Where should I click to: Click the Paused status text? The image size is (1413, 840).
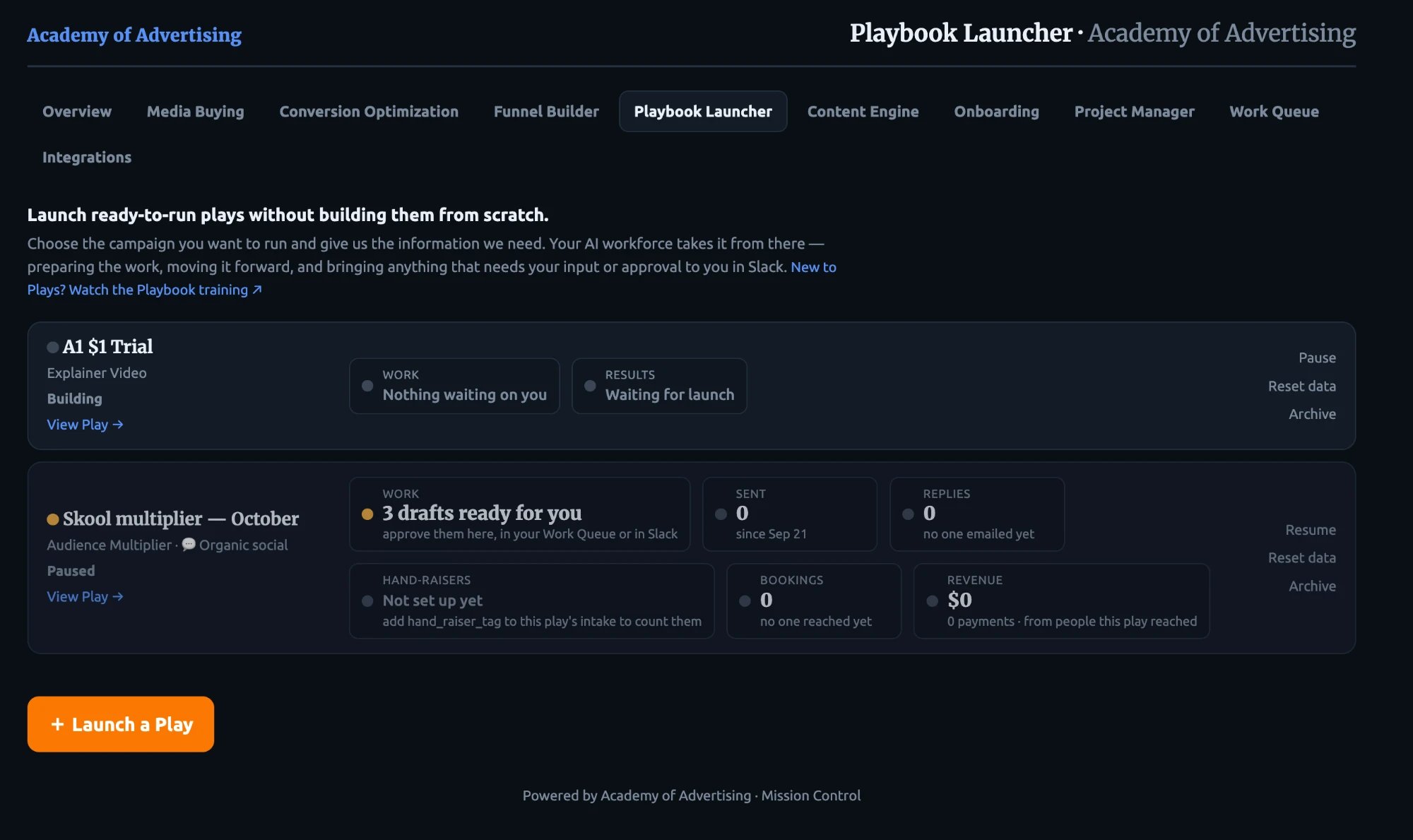(x=71, y=571)
